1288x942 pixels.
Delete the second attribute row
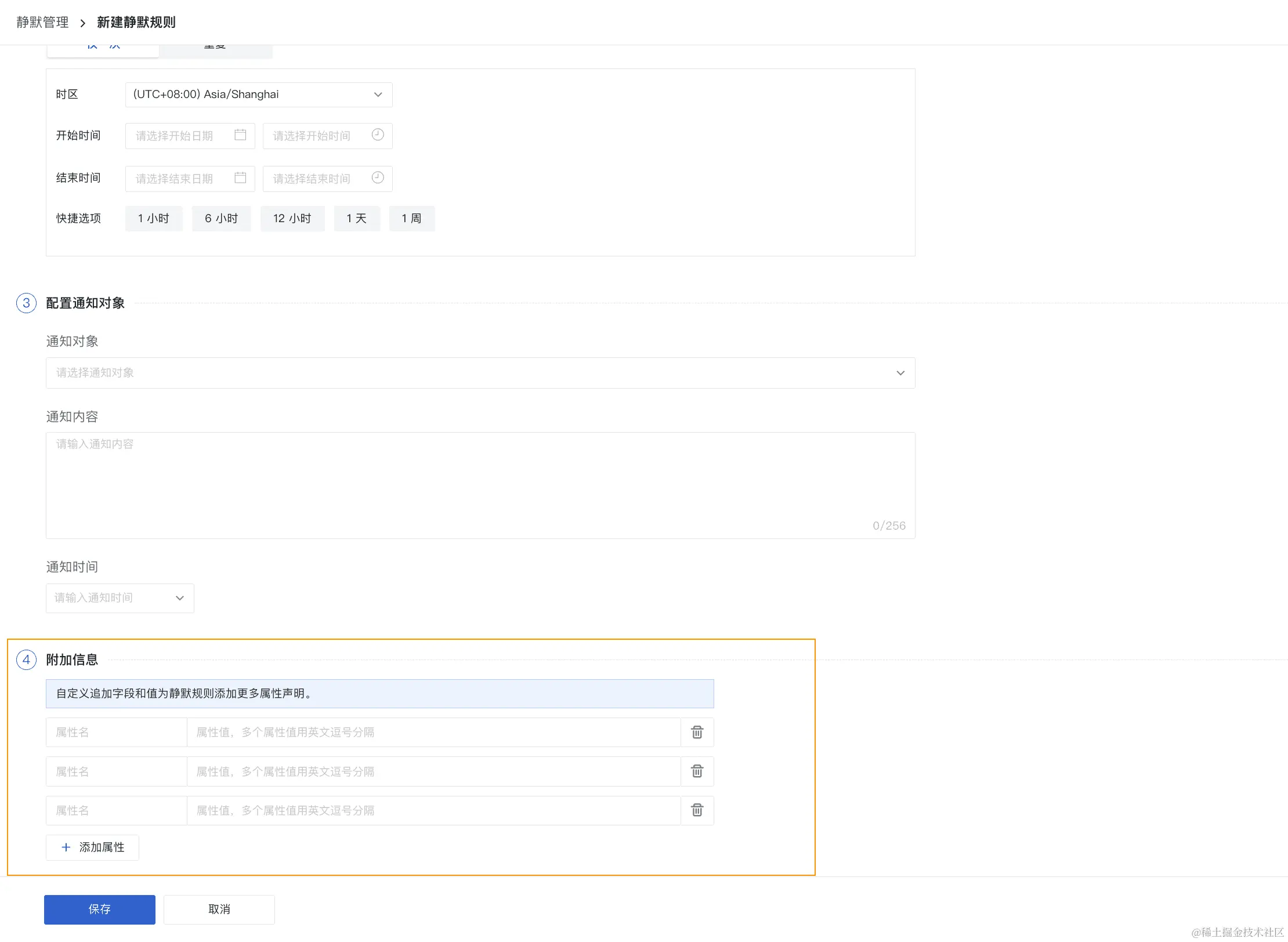tap(697, 771)
